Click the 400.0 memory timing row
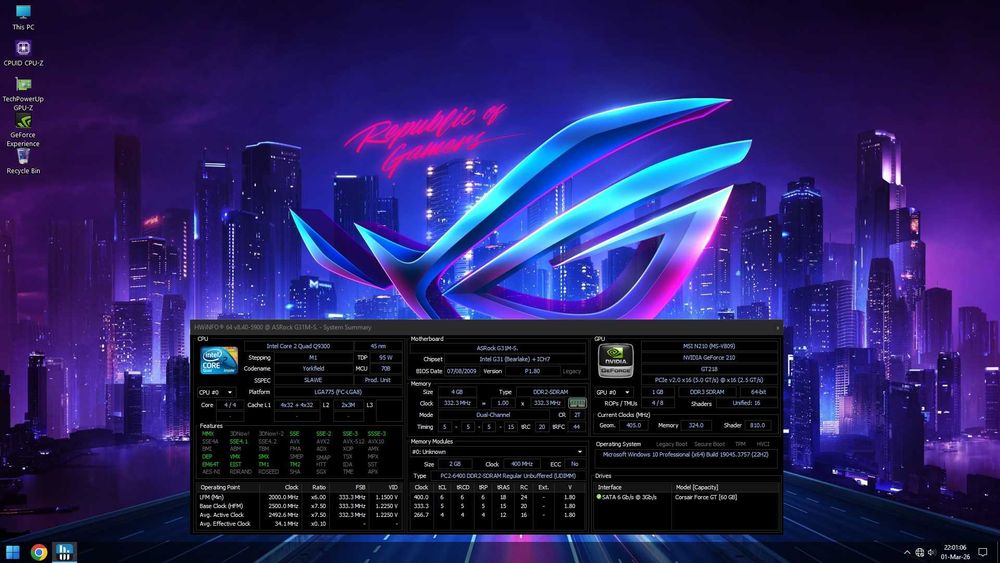Image resolution: width=1000 pixels, height=563 pixels. [x=497, y=497]
